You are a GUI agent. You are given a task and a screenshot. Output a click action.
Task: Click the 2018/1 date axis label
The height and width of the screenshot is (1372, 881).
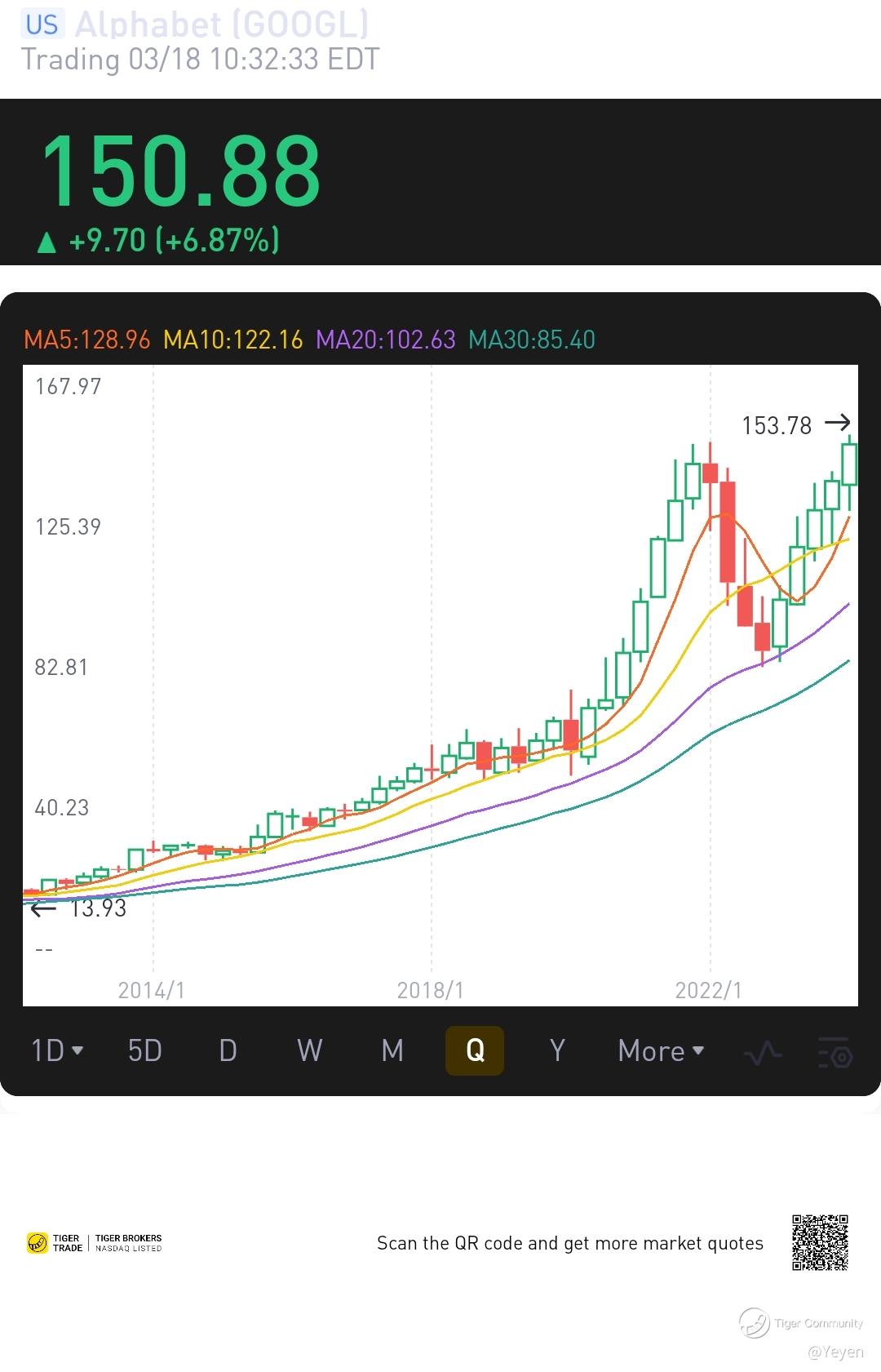pyautogui.click(x=431, y=990)
